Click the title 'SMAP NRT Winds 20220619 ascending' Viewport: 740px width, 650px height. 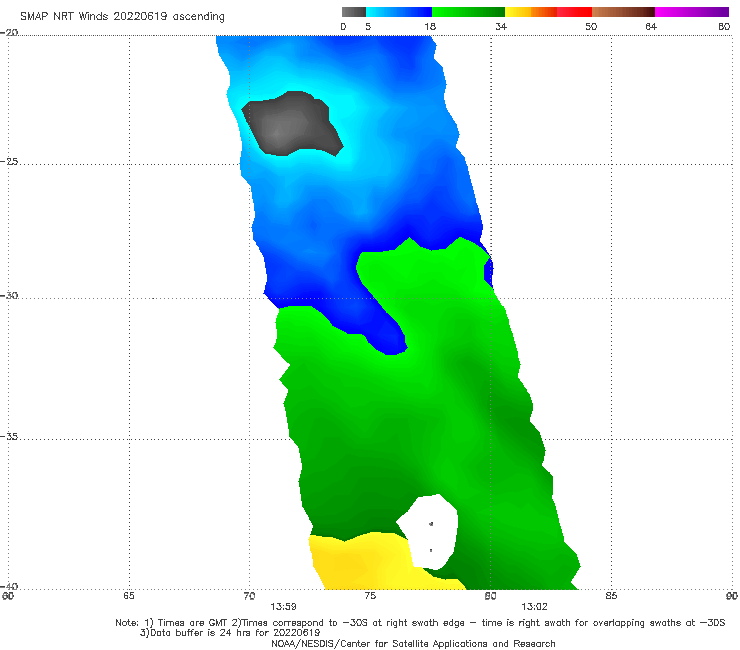click(122, 17)
